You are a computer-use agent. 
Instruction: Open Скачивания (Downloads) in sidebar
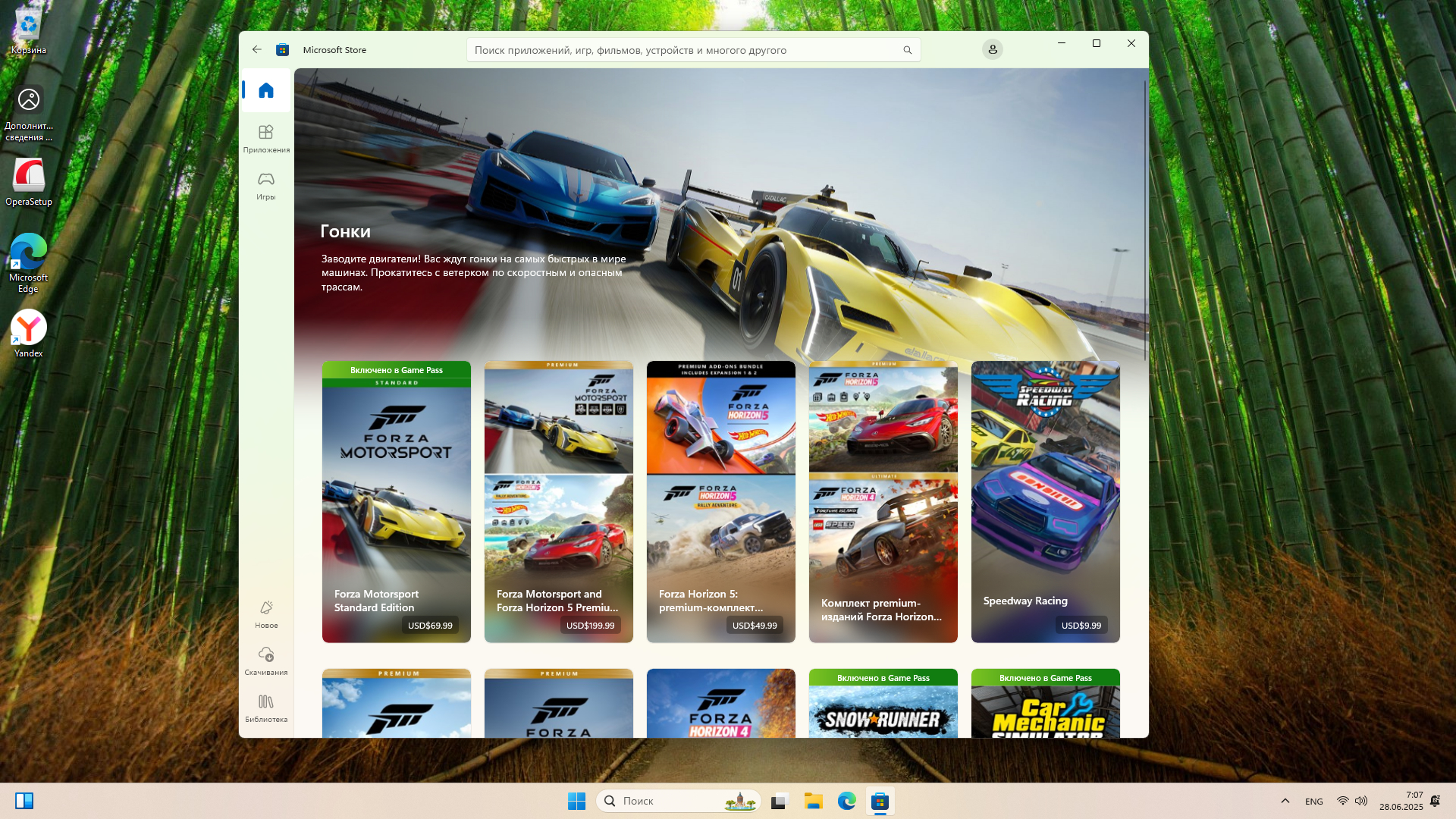(x=265, y=661)
